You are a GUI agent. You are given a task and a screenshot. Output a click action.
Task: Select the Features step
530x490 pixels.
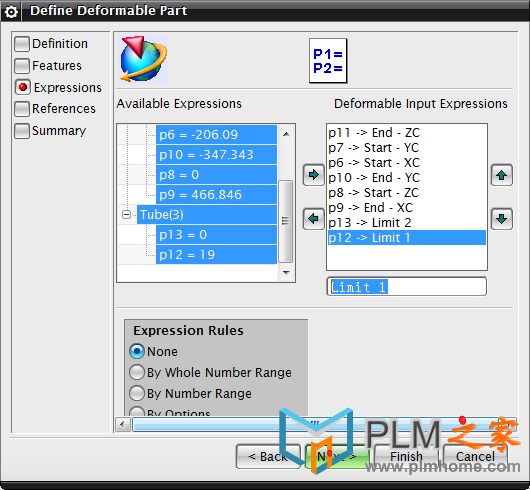coord(48,66)
